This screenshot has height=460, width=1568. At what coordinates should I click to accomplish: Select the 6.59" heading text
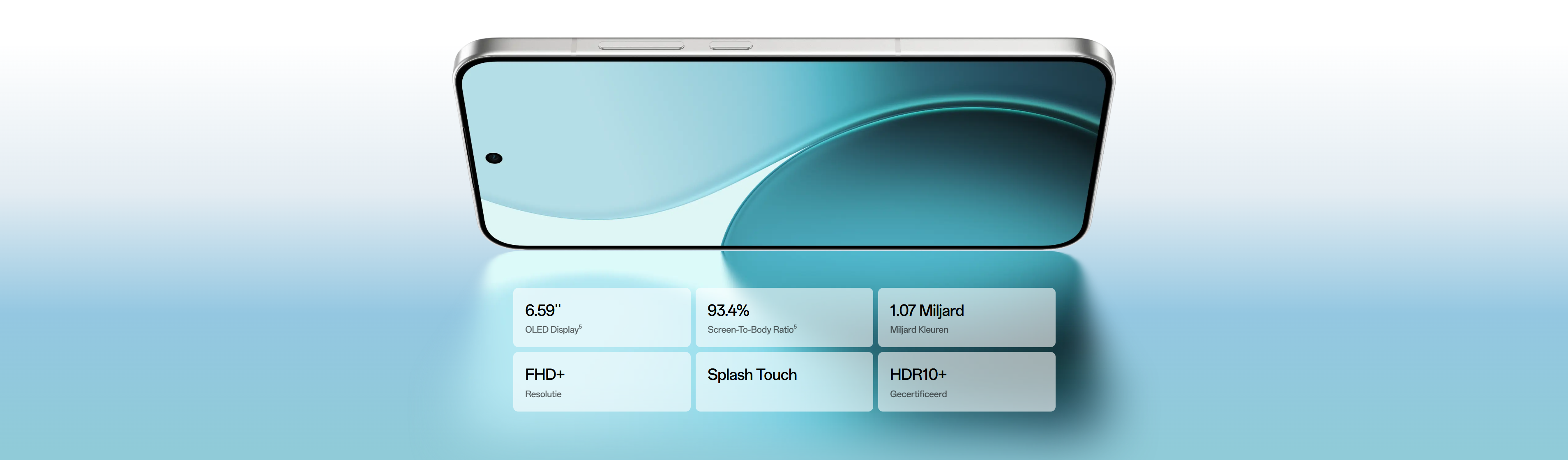(542, 310)
